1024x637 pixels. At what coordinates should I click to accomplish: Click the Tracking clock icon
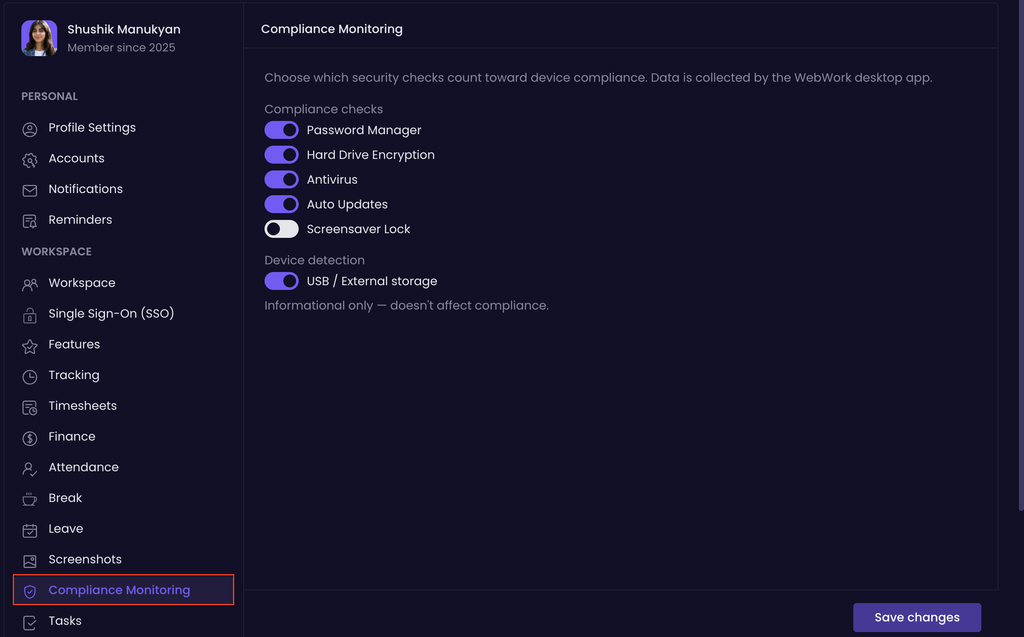[29, 377]
